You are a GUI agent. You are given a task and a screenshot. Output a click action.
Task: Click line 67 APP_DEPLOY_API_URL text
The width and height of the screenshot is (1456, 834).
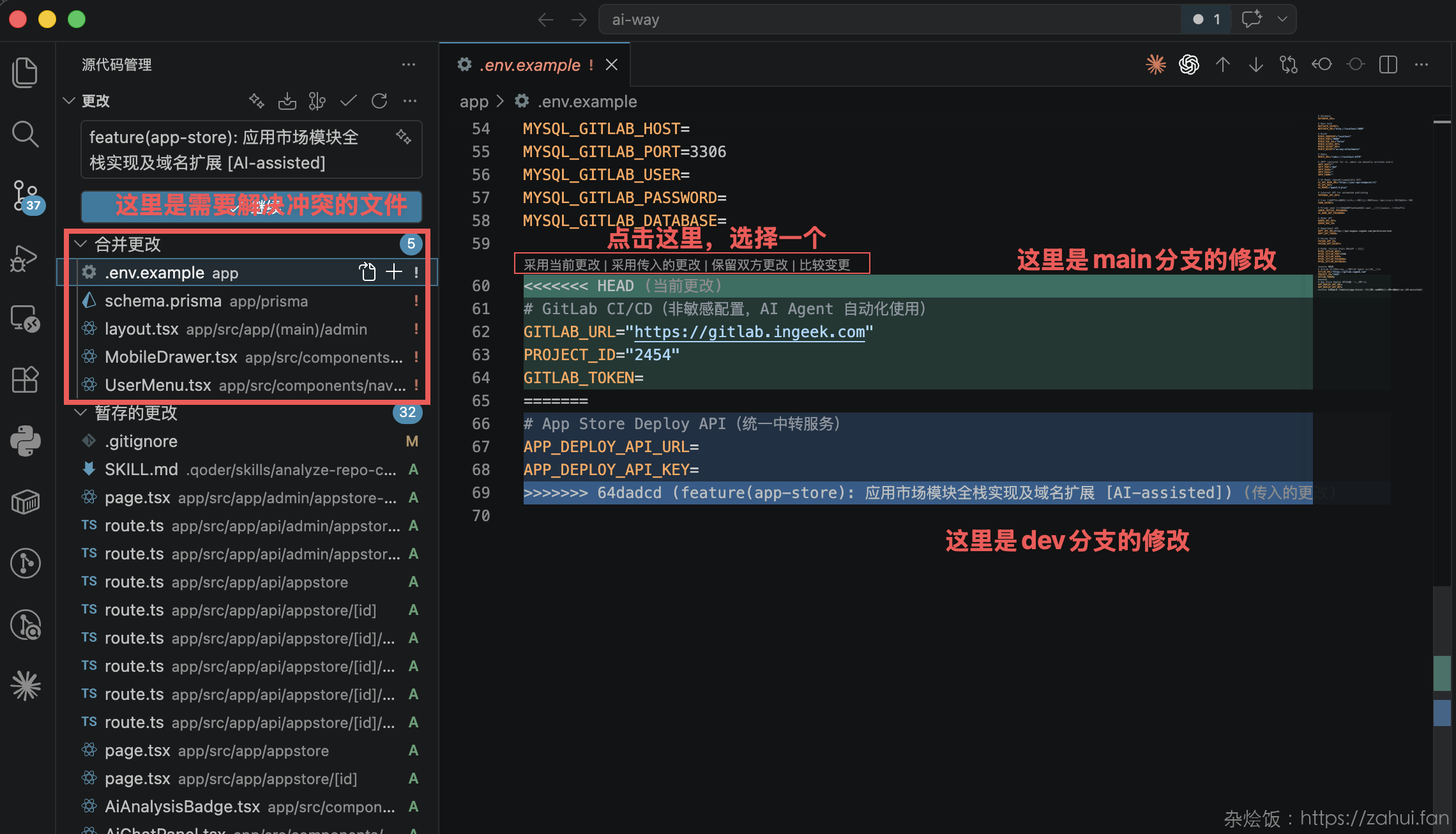point(611,447)
